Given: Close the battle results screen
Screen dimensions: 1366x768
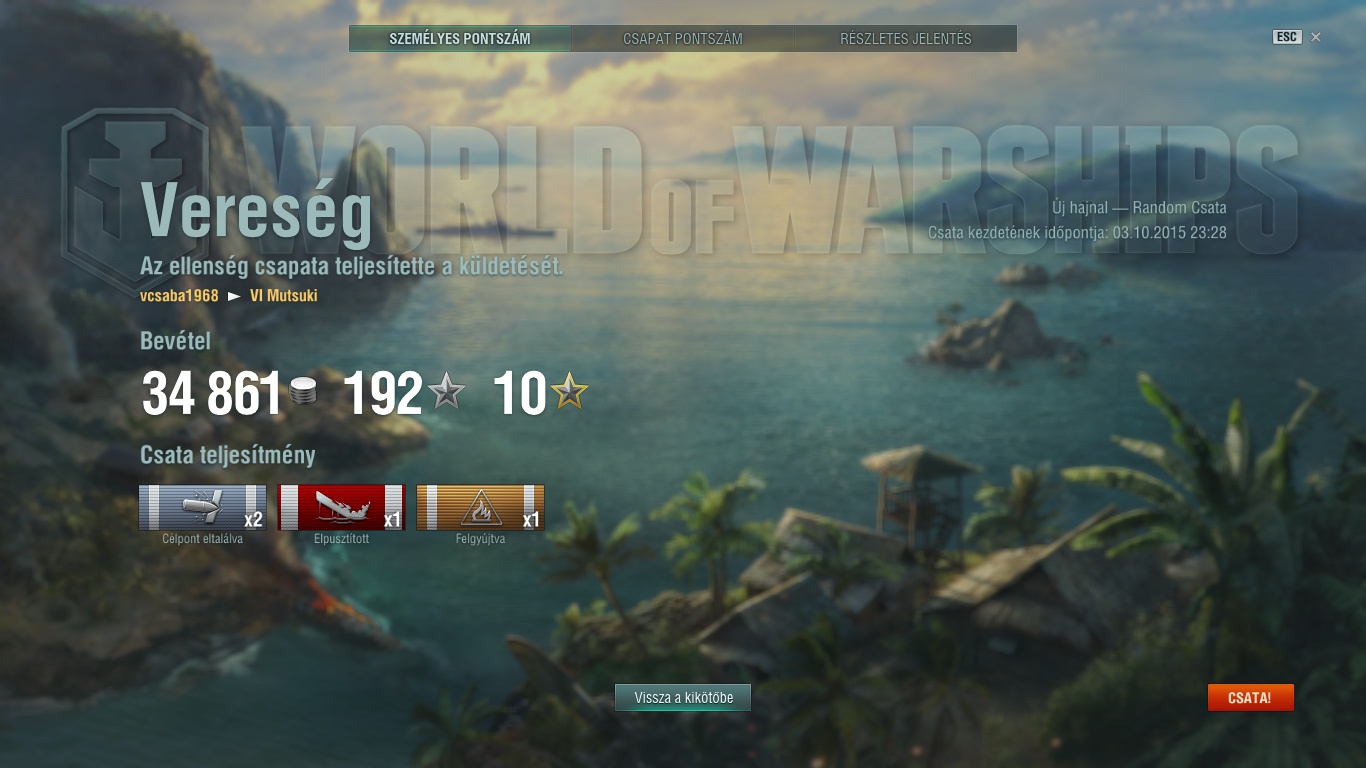Looking at the screenshot, I should tap(1316, 37).
